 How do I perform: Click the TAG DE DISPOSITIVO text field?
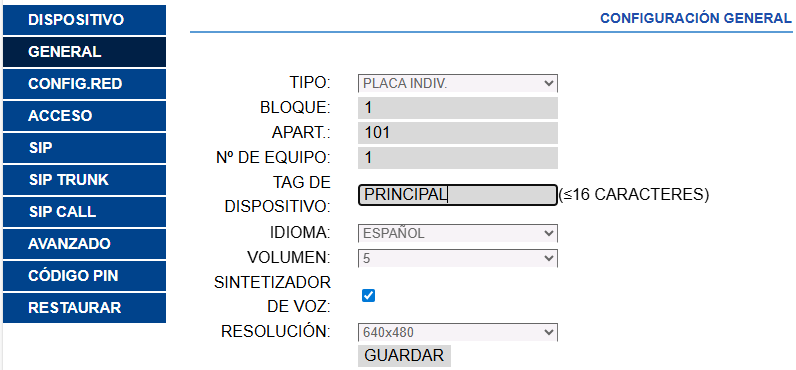pos(457,195)
